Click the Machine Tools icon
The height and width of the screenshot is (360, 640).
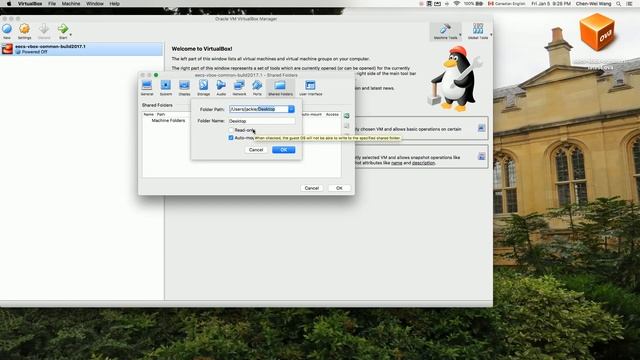[x=444, y=29]
